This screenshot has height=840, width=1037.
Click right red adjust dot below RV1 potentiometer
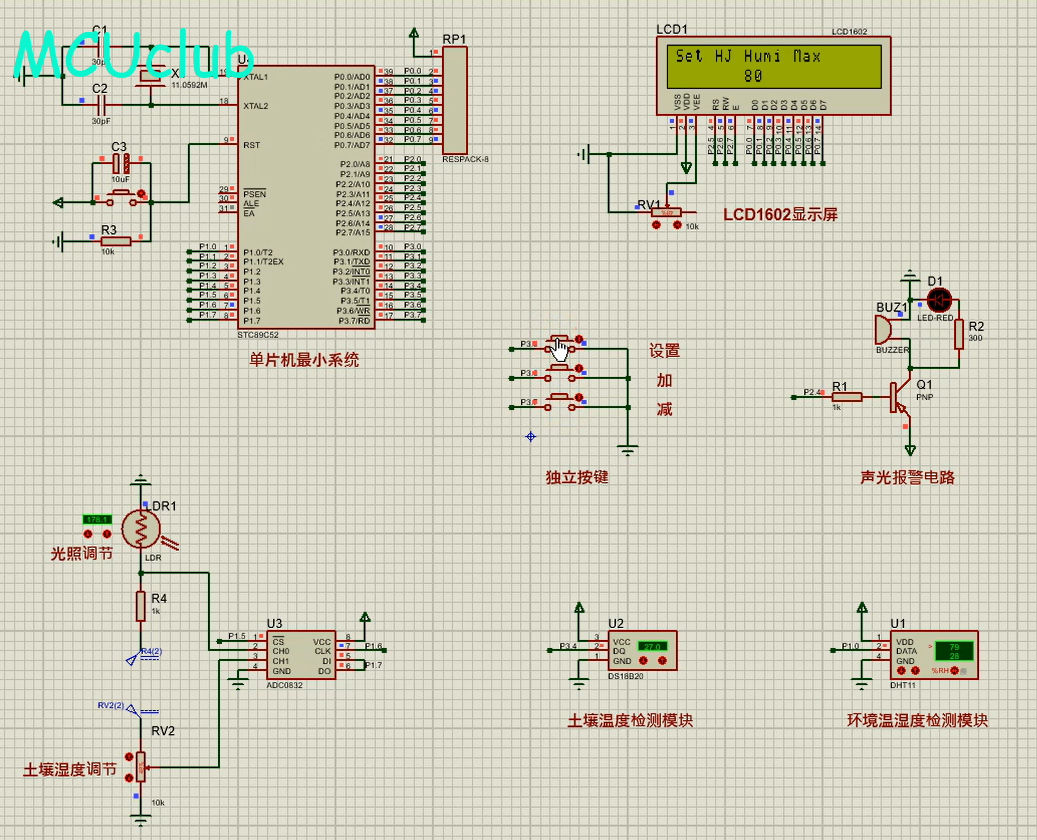pos(677,225)
